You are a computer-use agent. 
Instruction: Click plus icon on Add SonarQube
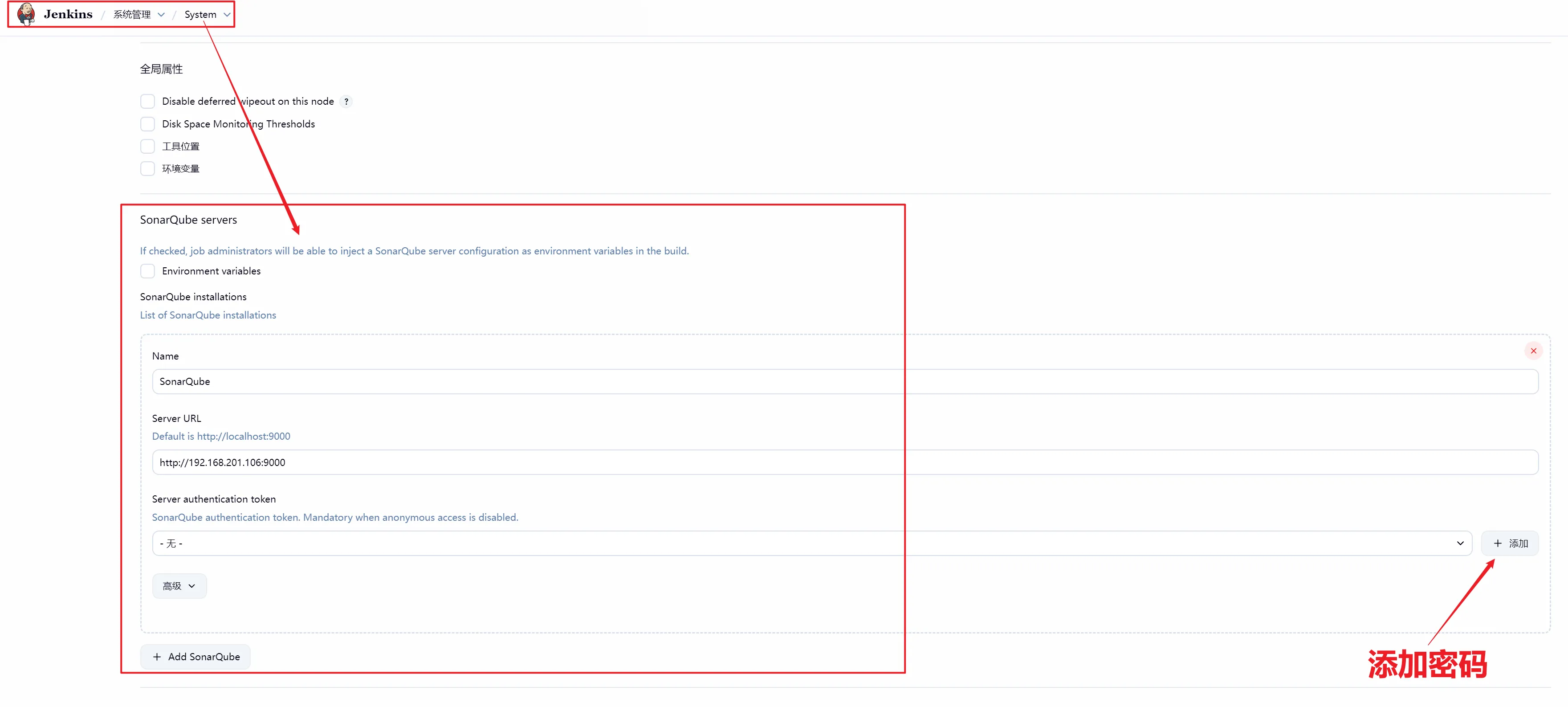[x=157, y=657]
